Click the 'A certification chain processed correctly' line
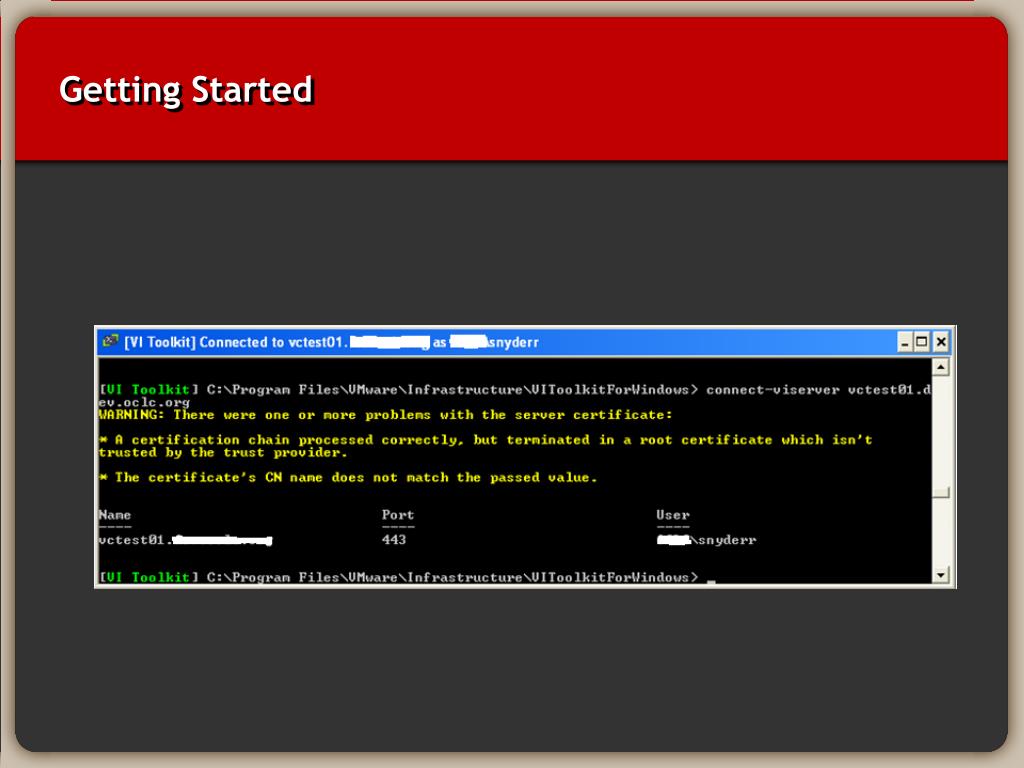This screenshot has height=768, width=1024. 485,440
